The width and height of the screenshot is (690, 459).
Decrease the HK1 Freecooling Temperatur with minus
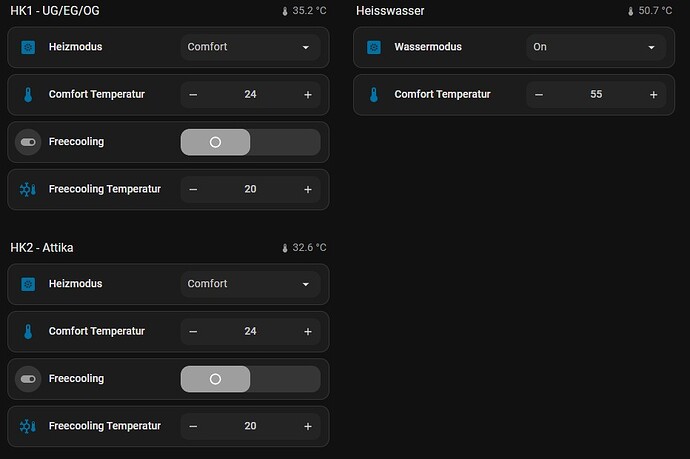[x=193, y=189]
